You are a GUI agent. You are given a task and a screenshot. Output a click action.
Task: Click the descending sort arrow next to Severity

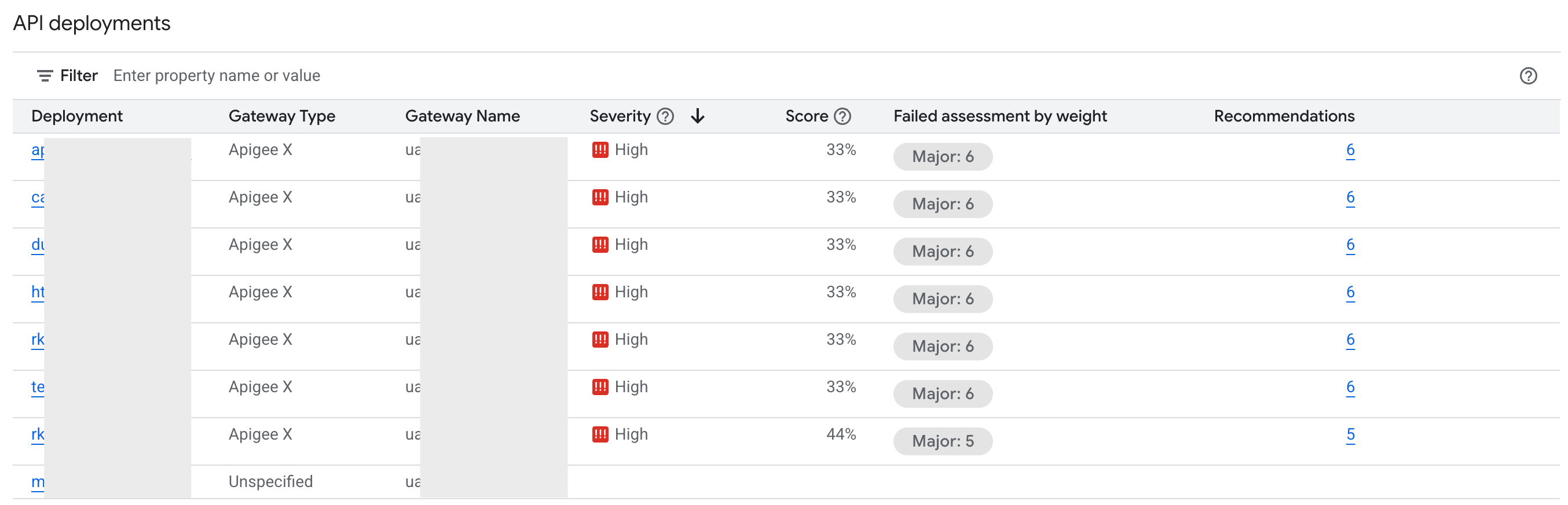click(698, 116)
